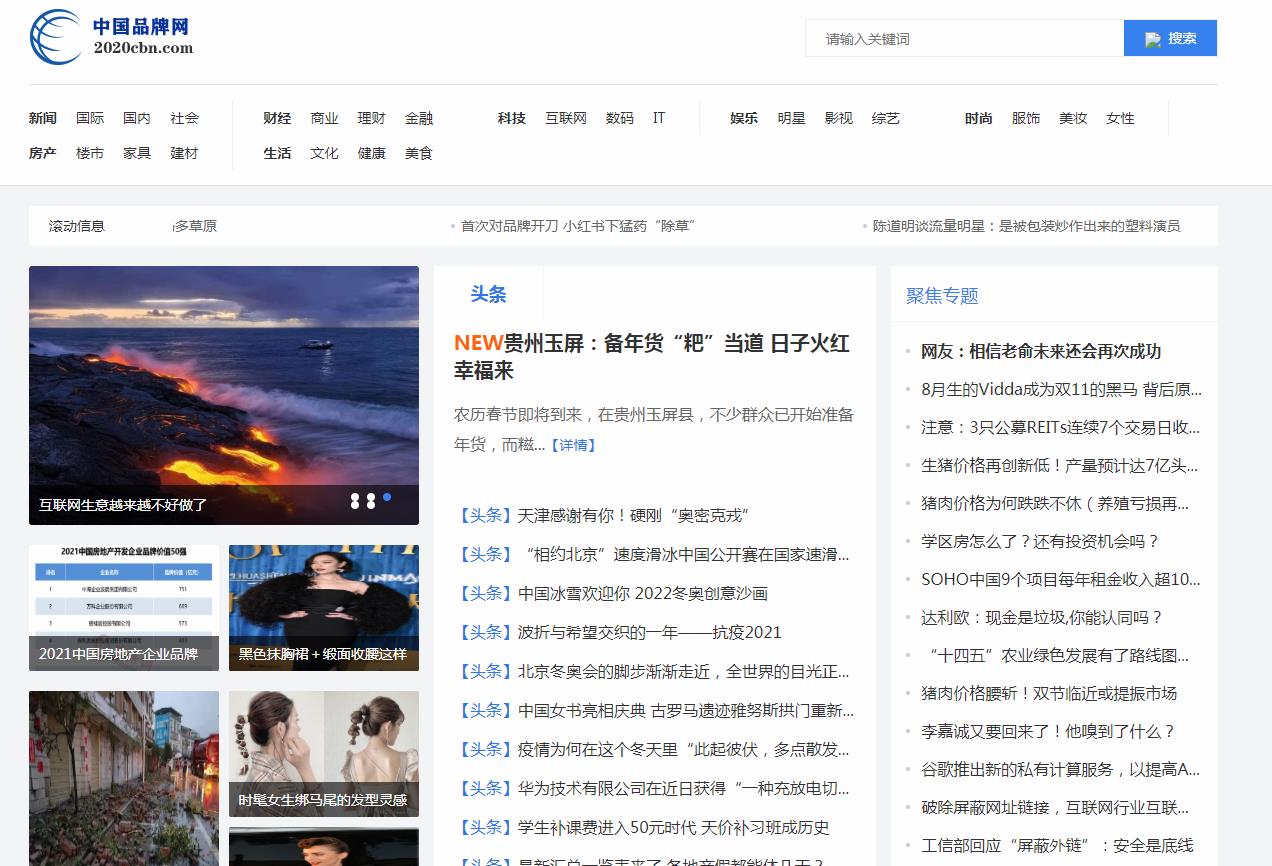Open the 新闻 menu category
This screenshot has width=1272, height=866.
click(x=43, y=118)
